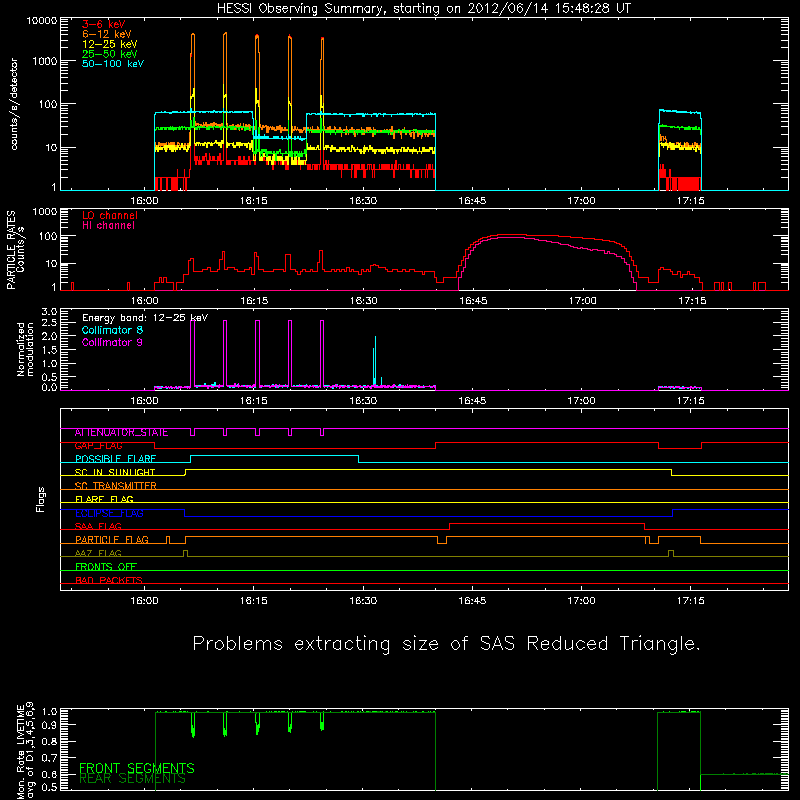The image size is (800, 800).
Task: Click the 'counts/s/detector' axis title
Action: tap(14, 104)
